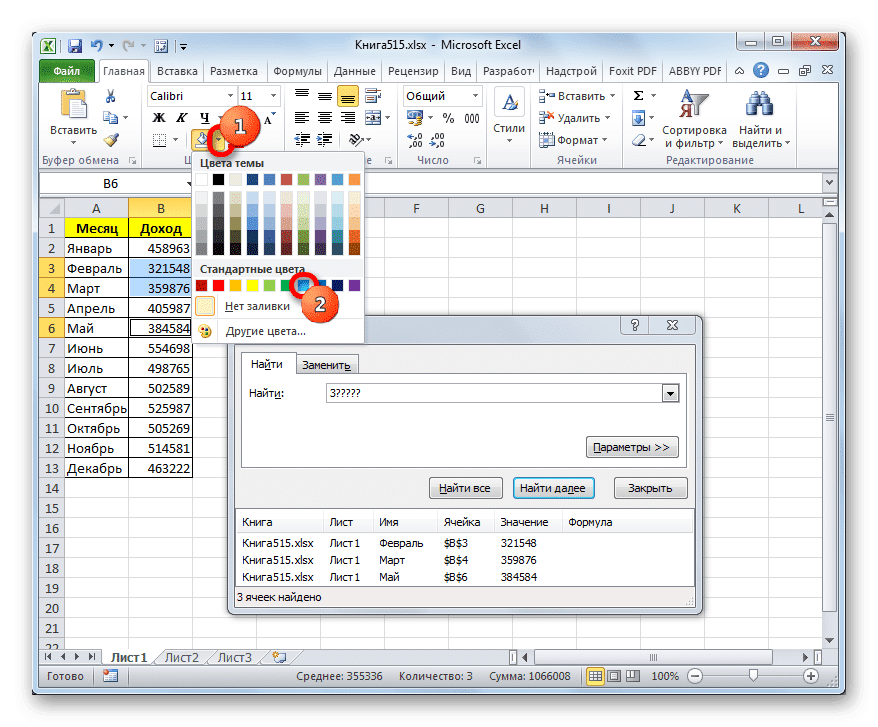Align text to top of cell
The width and height of the screenshot is (878, 727).
point(302,96)
